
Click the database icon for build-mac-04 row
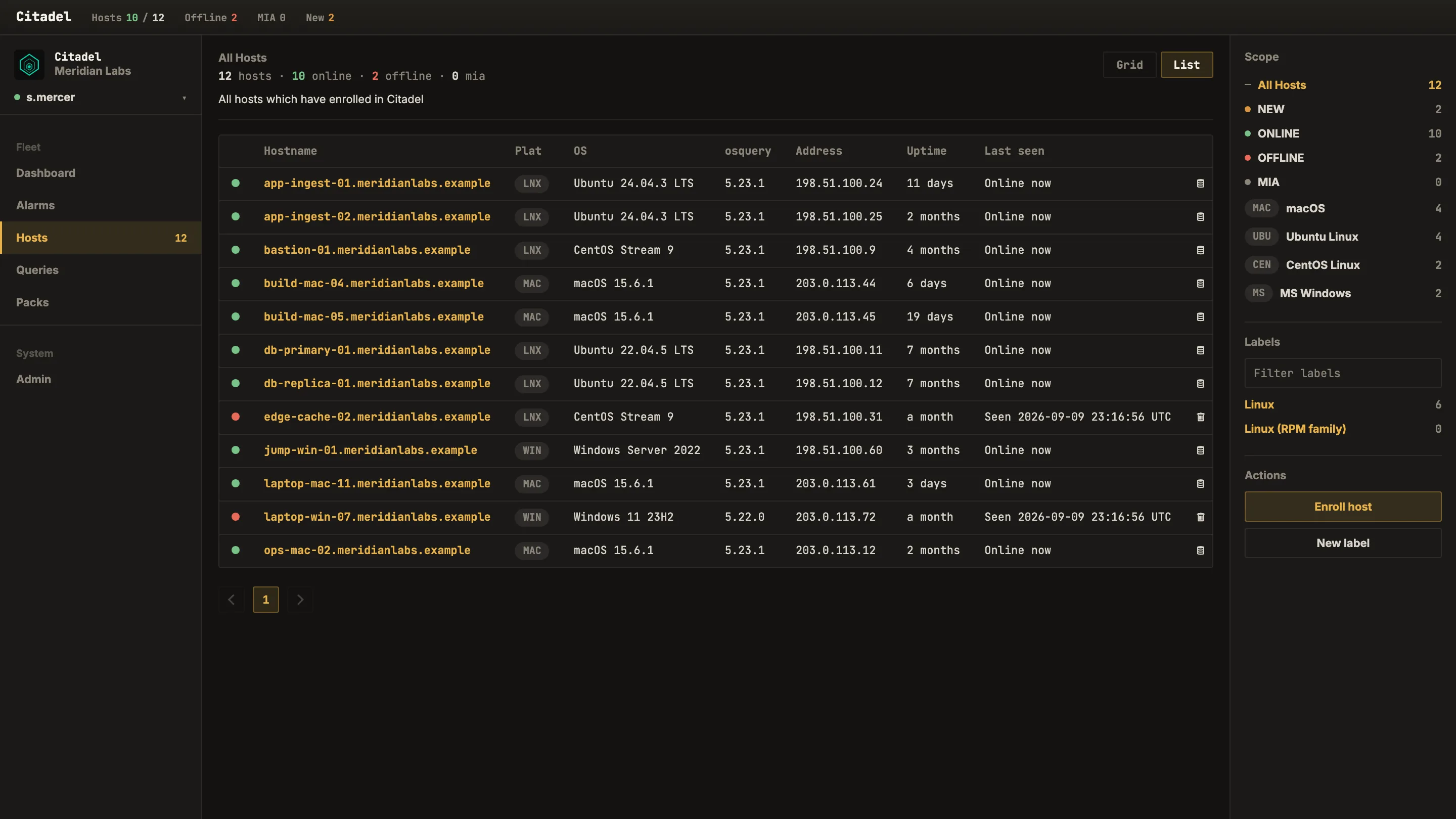coord(1201,284)
